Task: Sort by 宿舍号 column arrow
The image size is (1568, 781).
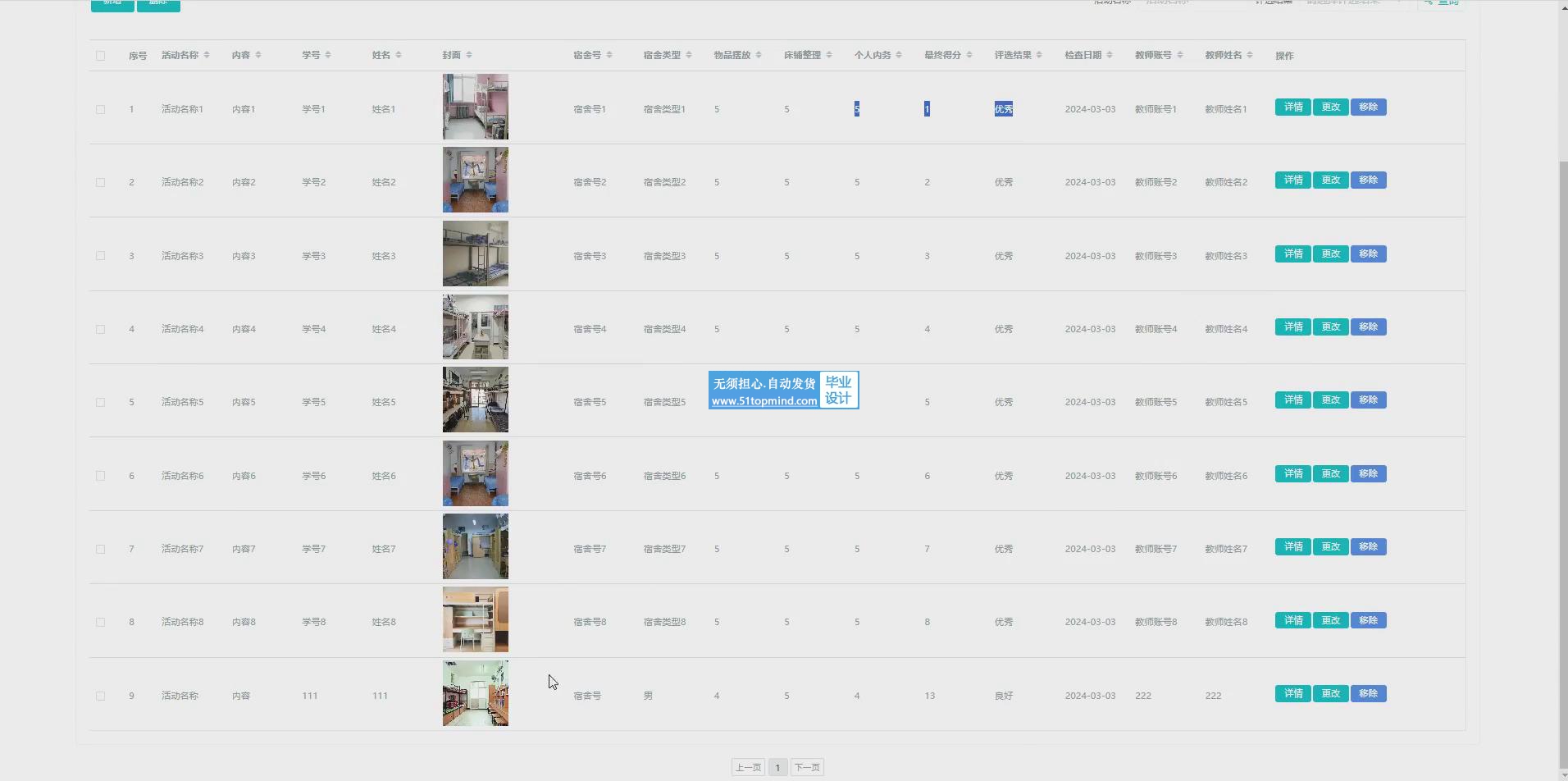Action: (x=609, y=55)
